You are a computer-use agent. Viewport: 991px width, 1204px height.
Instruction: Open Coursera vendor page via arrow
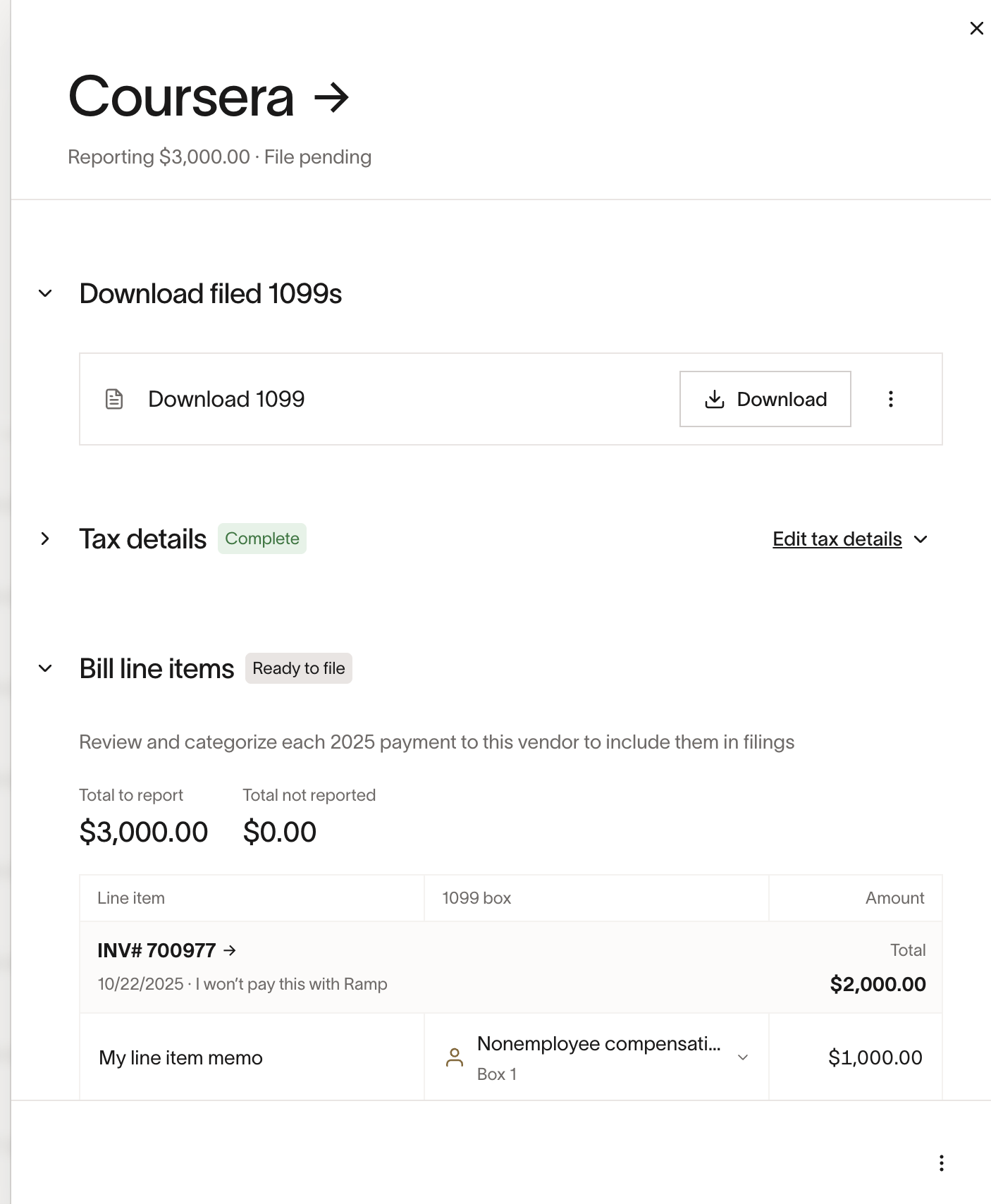coord(331,97)
